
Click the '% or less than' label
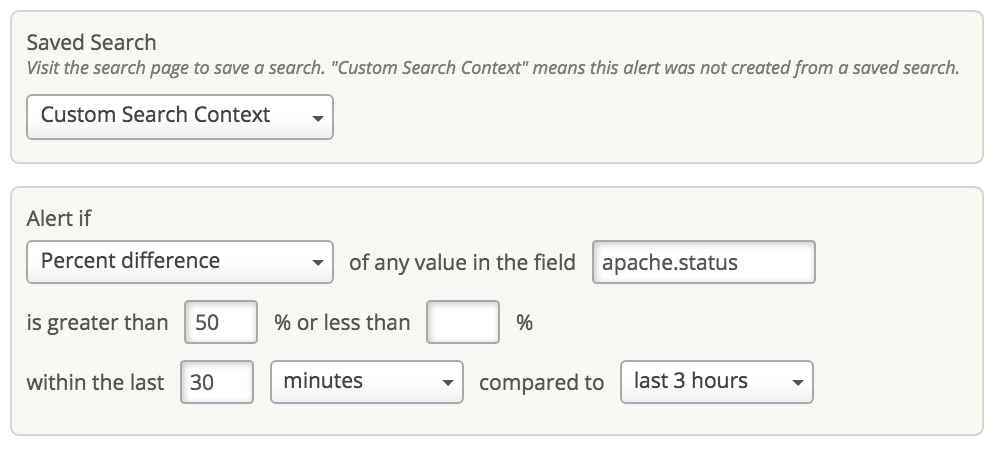click(x=342, y=323)
